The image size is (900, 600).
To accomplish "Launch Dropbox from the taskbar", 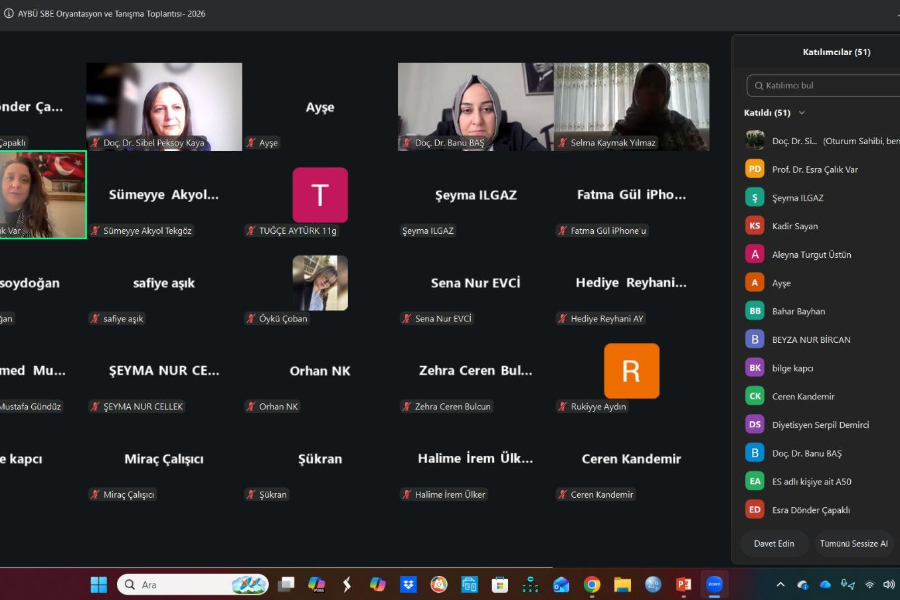I will [408, 584].
